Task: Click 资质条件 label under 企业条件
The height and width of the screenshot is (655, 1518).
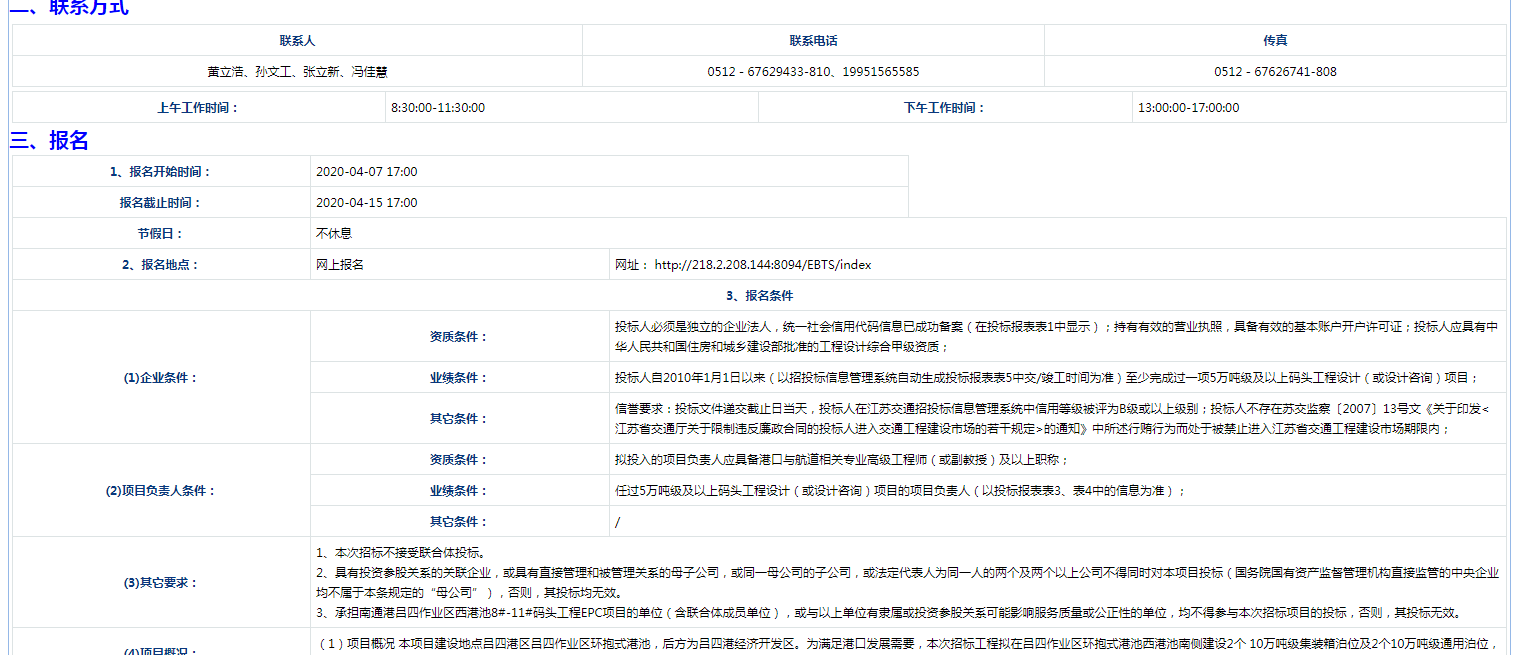Action: pyautogui.click(x=459, y=337)
